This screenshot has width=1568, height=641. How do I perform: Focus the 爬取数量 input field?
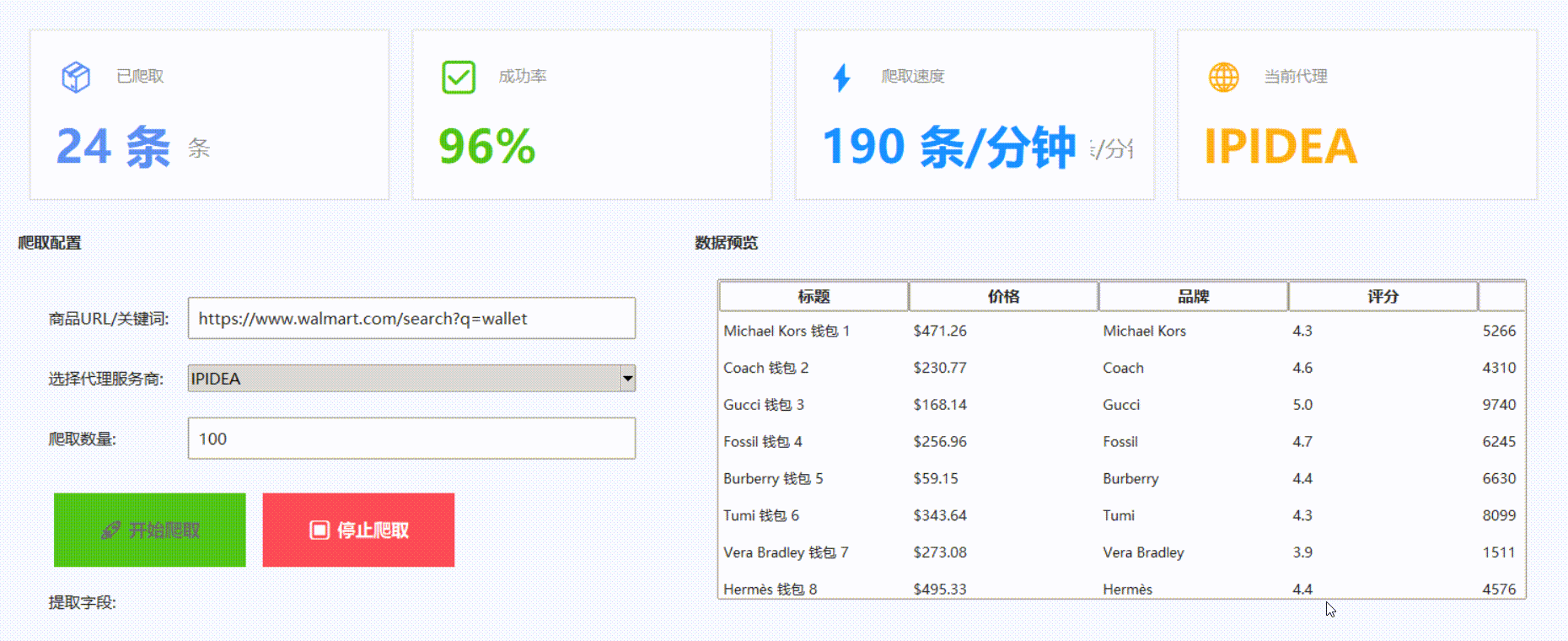tap(411, 439)
